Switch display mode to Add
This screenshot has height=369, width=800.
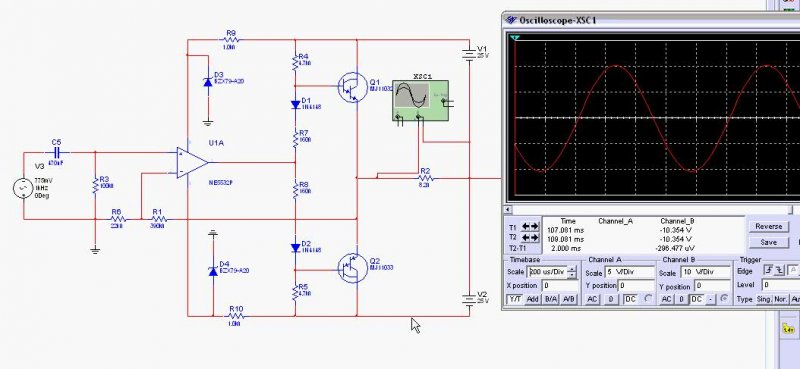533,299
